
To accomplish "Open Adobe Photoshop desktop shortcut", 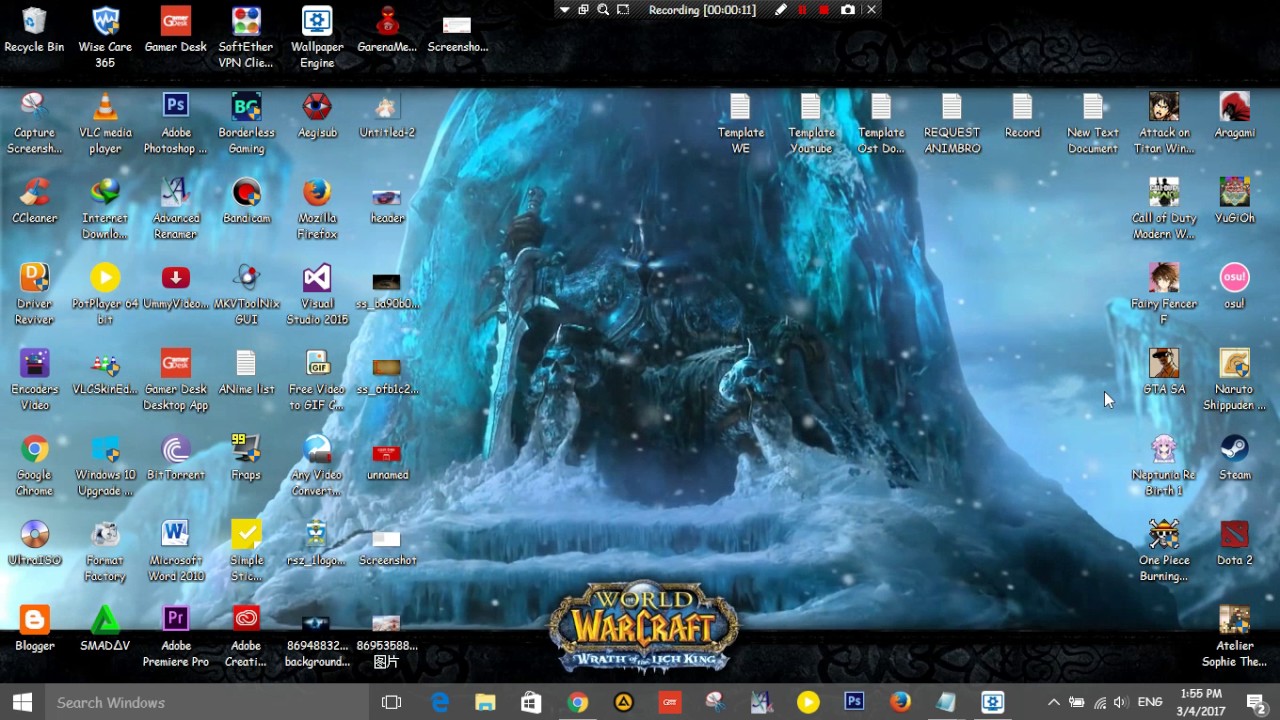I will pos(176,124).
